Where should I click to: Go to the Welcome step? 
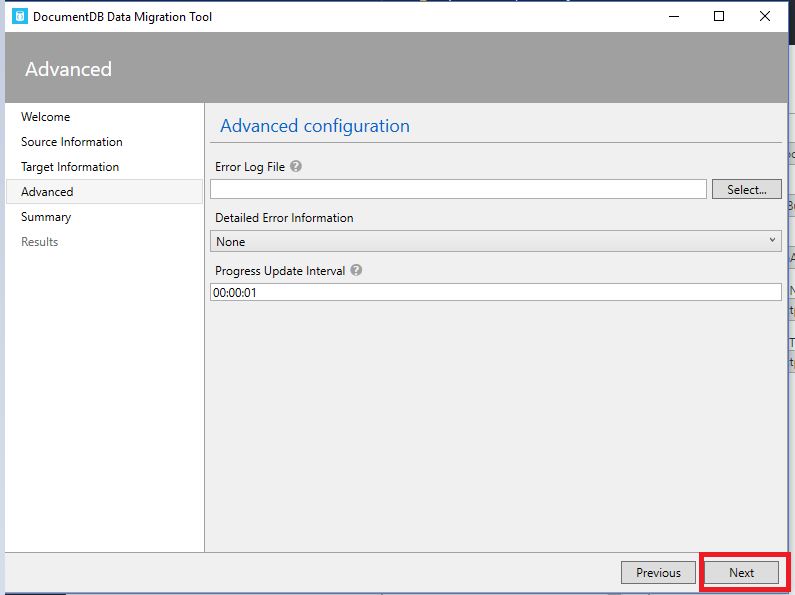pyautogui.click(x=46, y=117)
